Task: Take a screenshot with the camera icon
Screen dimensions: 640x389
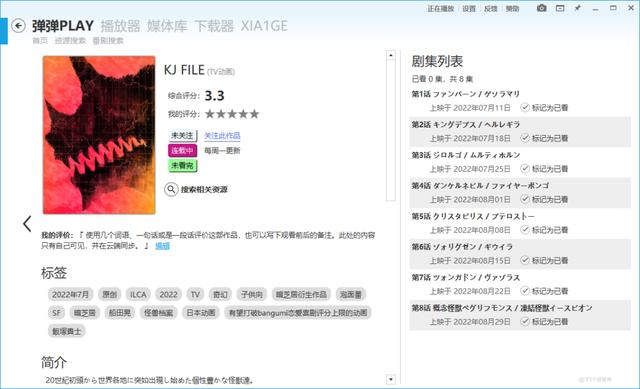Action: [542, 8]
